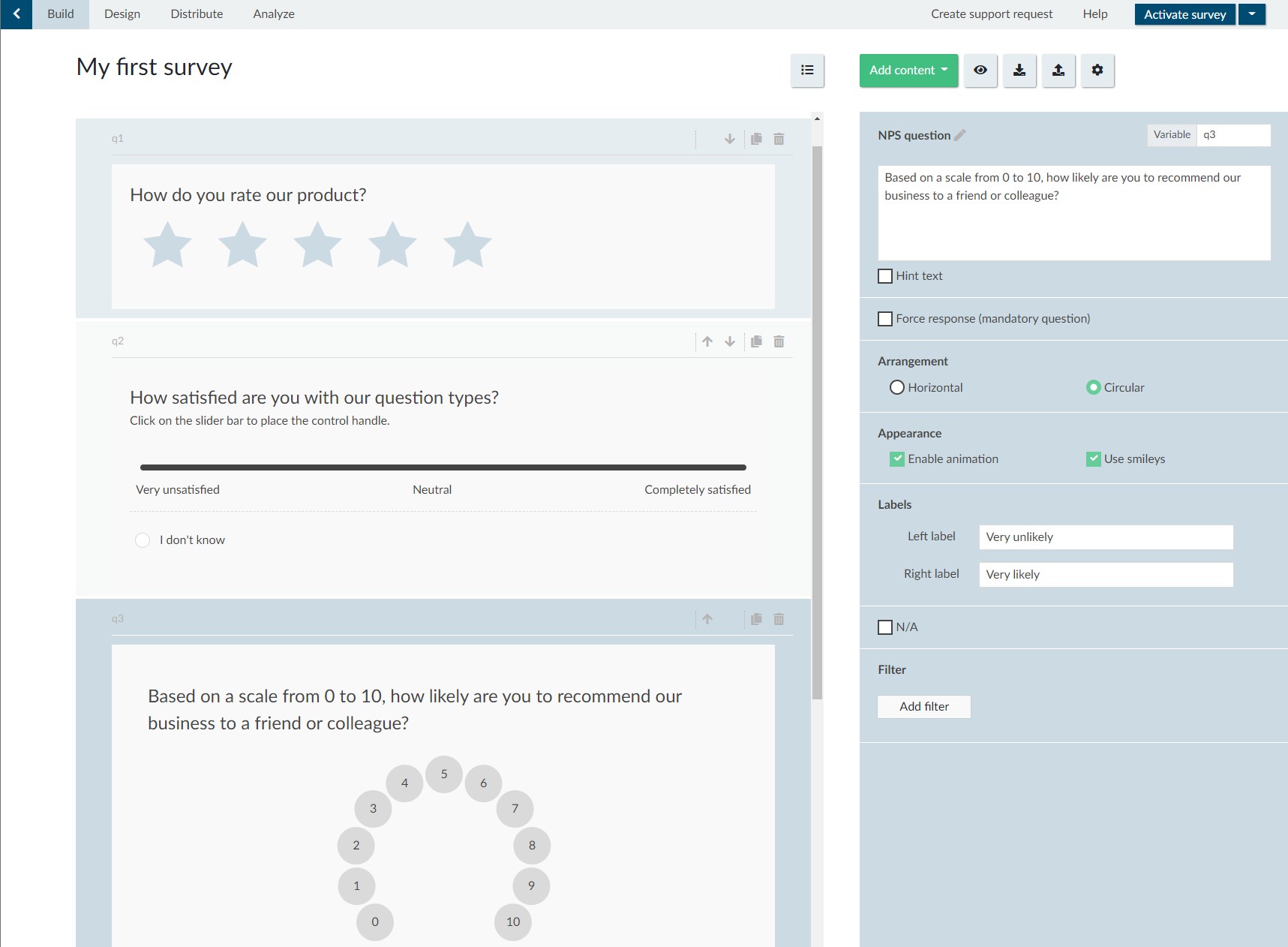Switch to the Design tab

[x=122, y=14]
